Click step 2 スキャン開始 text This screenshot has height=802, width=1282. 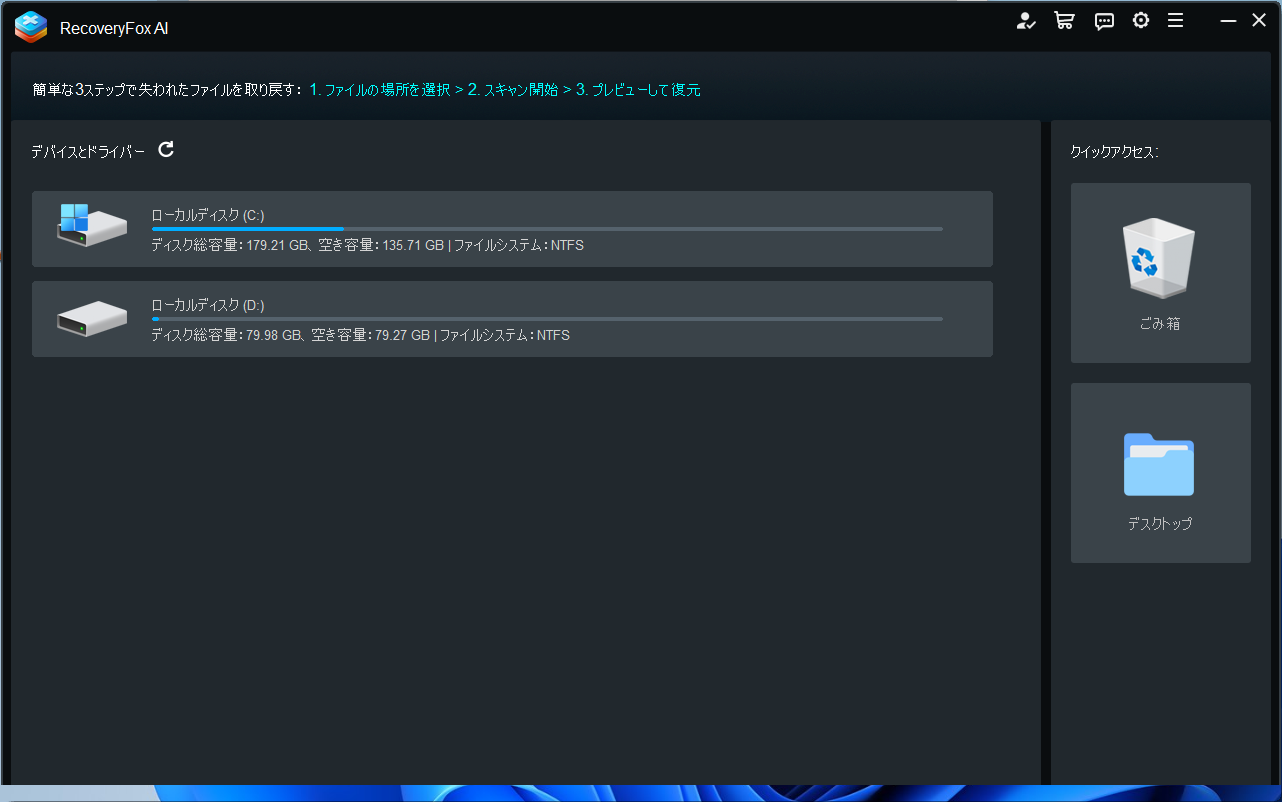point(513,90)
